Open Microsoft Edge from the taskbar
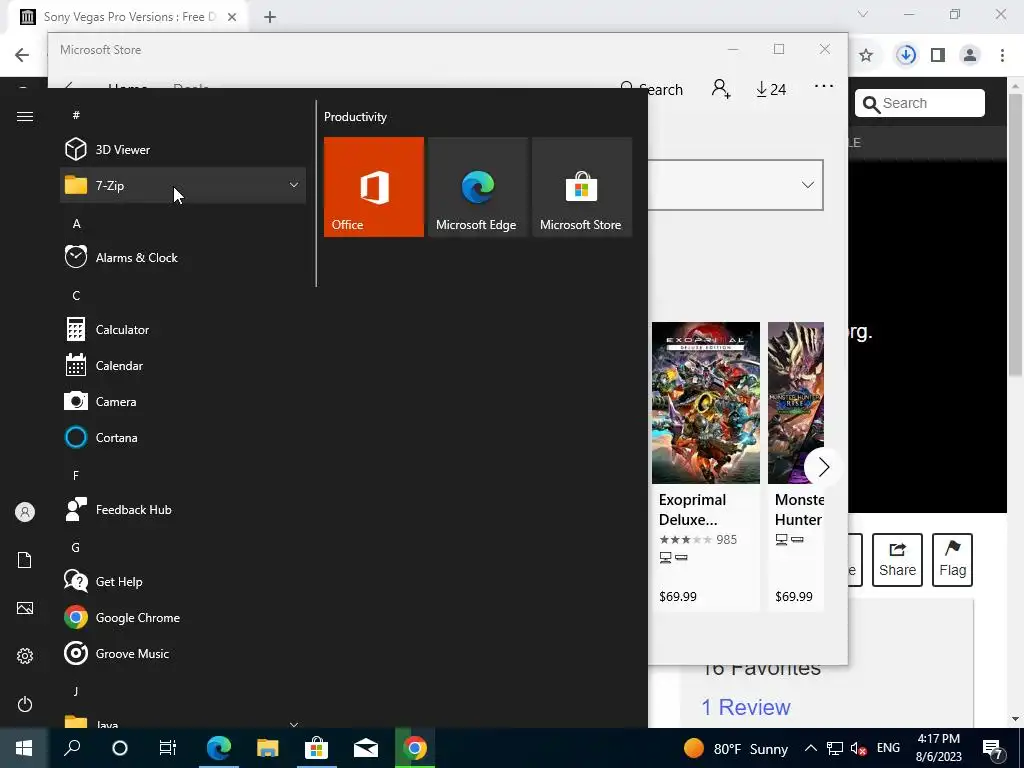The image size is (1024, 768). [x=219, y=748]
